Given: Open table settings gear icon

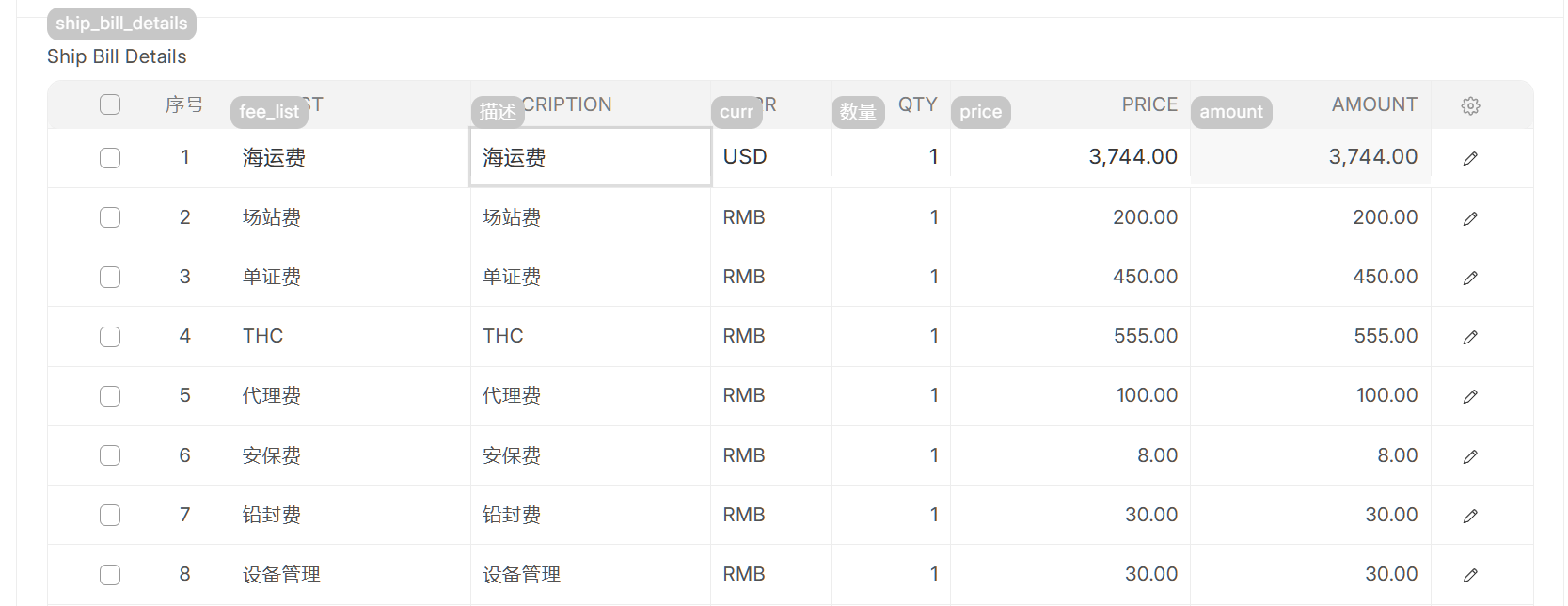Looking at the screenshot, I should point(1470,105).
